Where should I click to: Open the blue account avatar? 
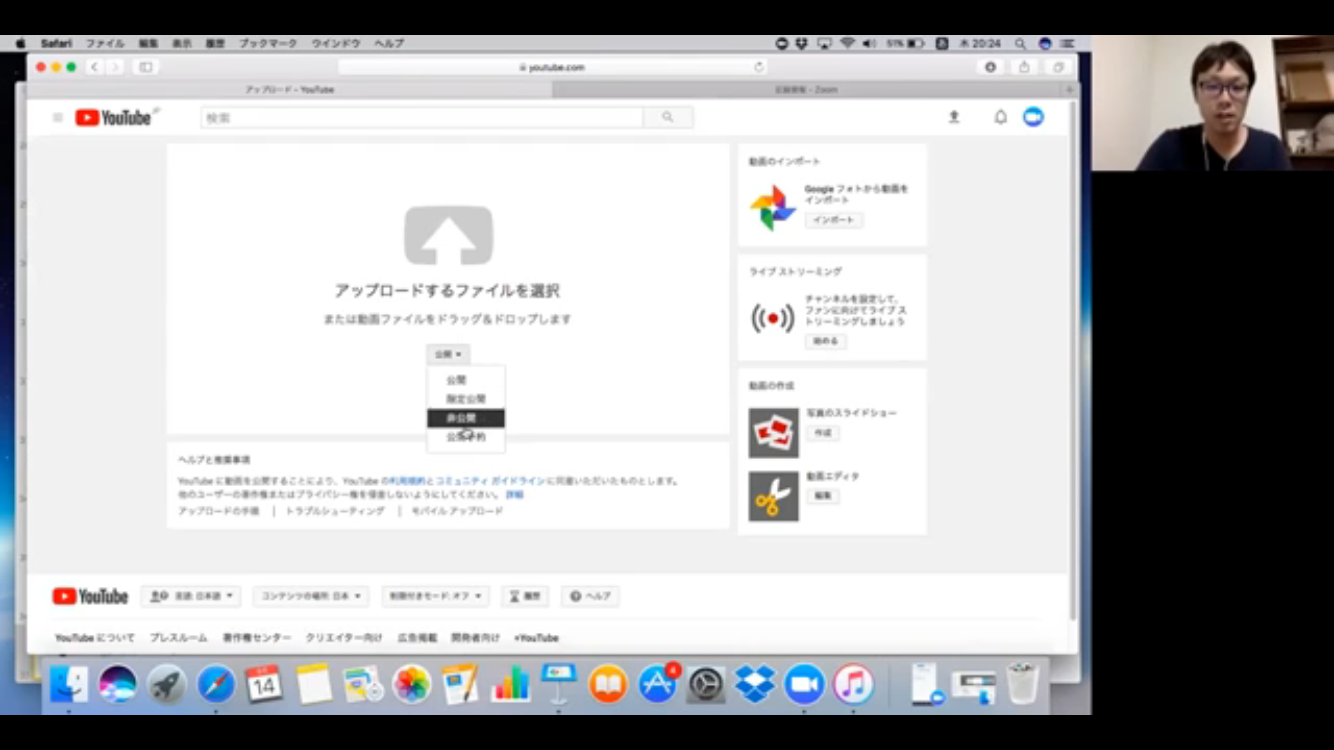tap(1033, 117)
